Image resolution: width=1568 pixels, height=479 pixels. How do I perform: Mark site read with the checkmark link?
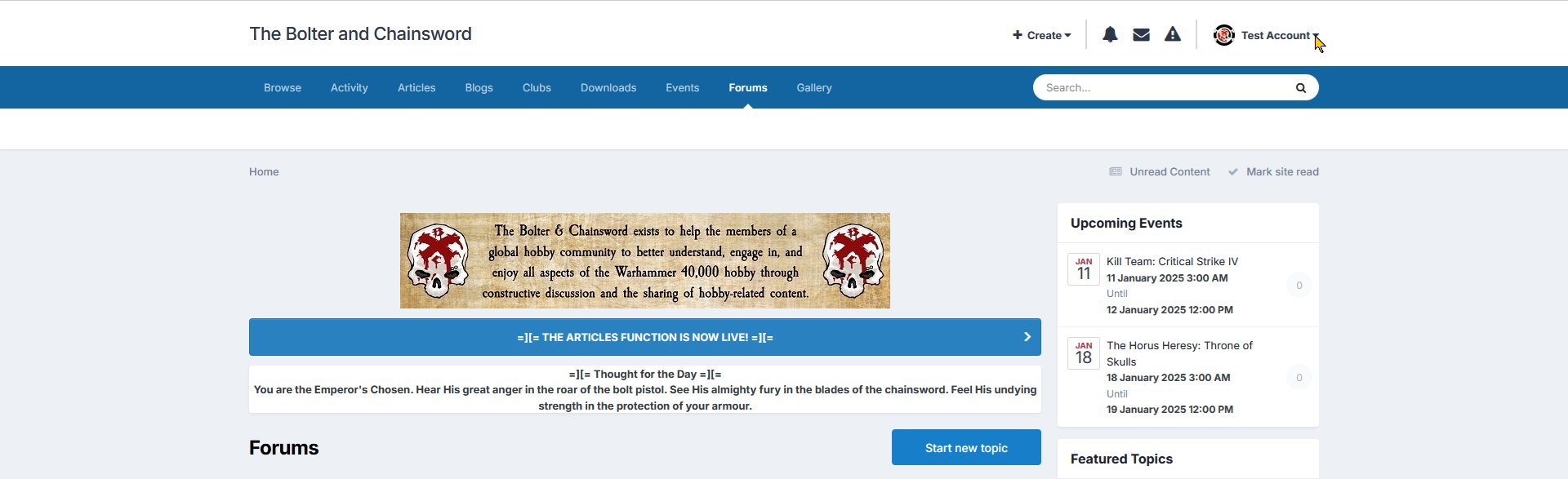click(x=1281, y=172)
